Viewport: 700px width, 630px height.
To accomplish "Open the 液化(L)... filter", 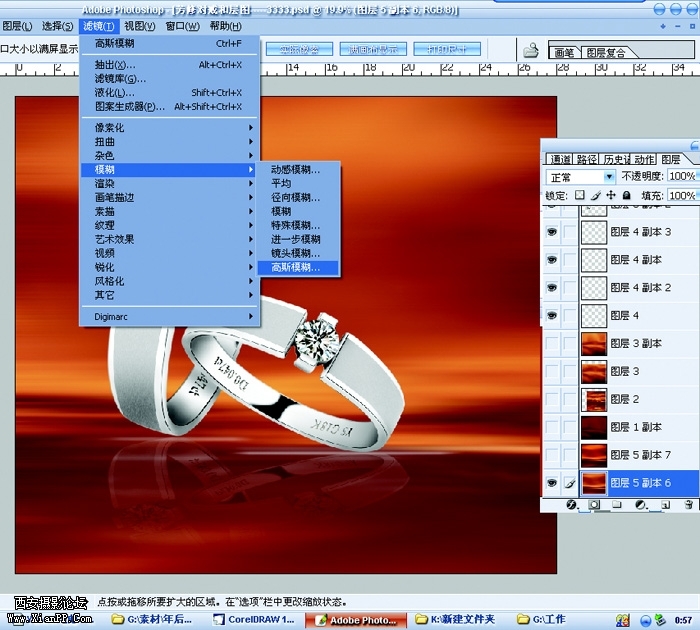I will click(x=115, y=93).
